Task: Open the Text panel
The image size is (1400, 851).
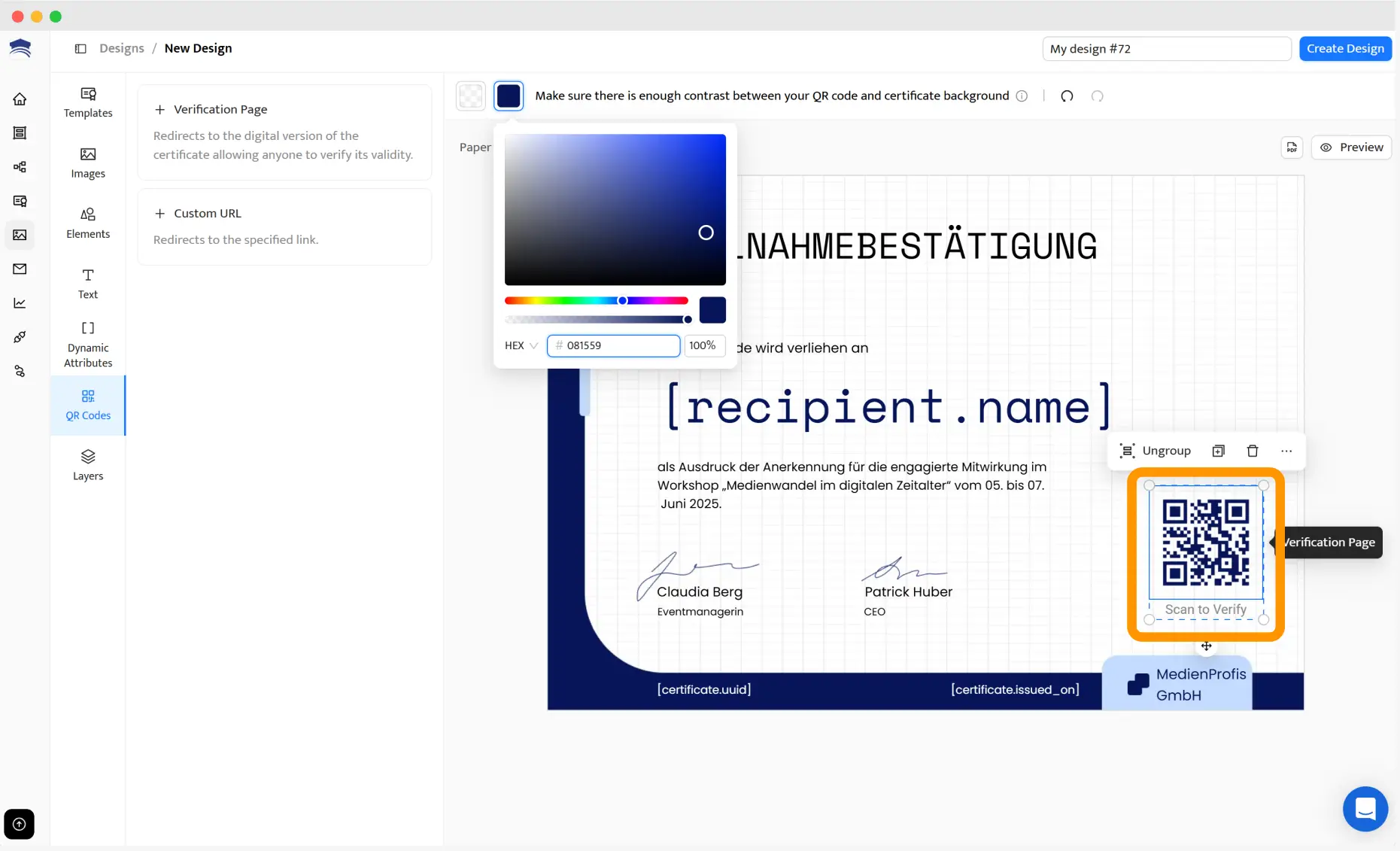Action: pyautogui.click(x=88, y=283)
